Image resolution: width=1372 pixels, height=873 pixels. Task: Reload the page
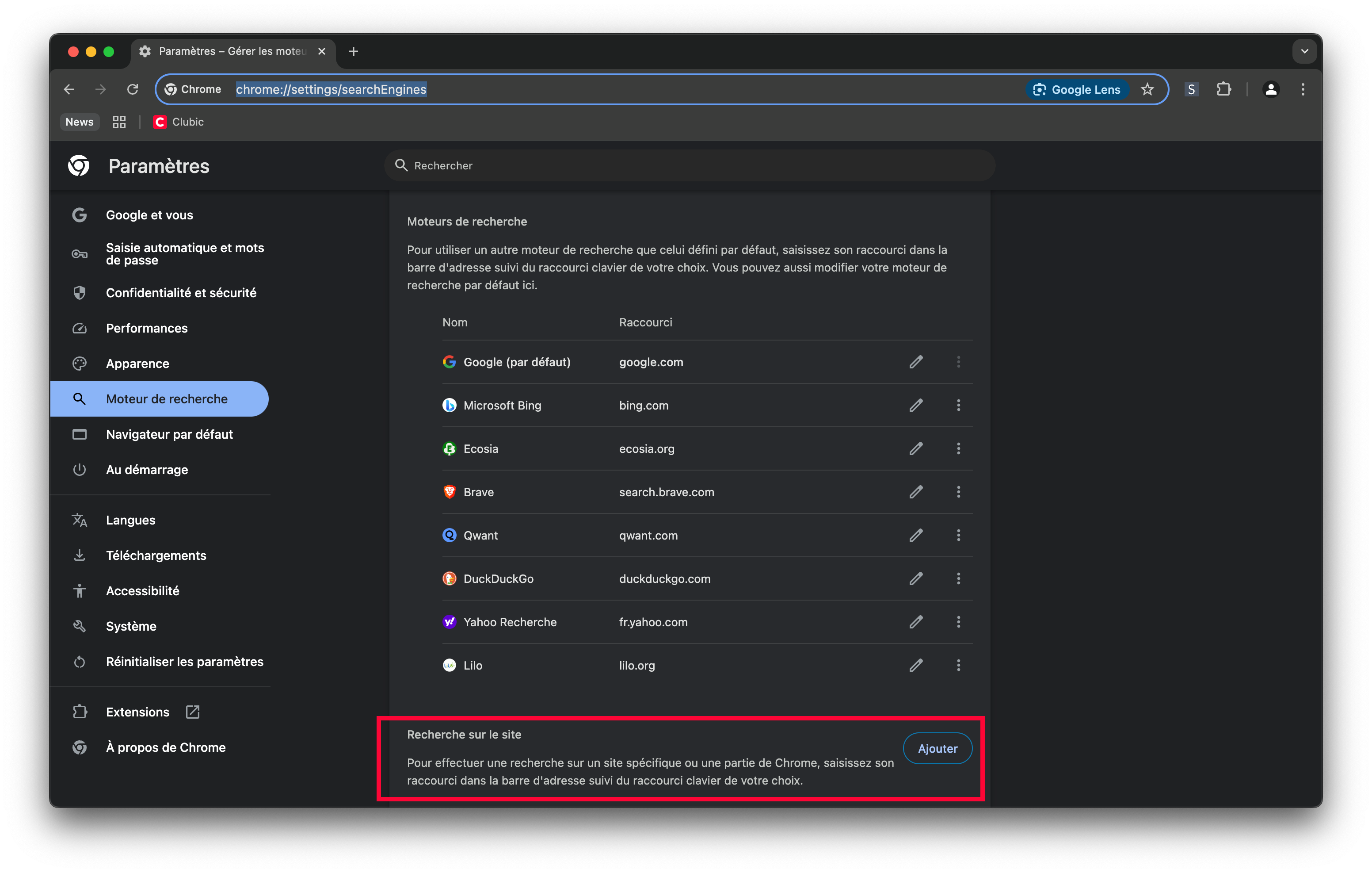pyautogui.click(x=133, y=89)
